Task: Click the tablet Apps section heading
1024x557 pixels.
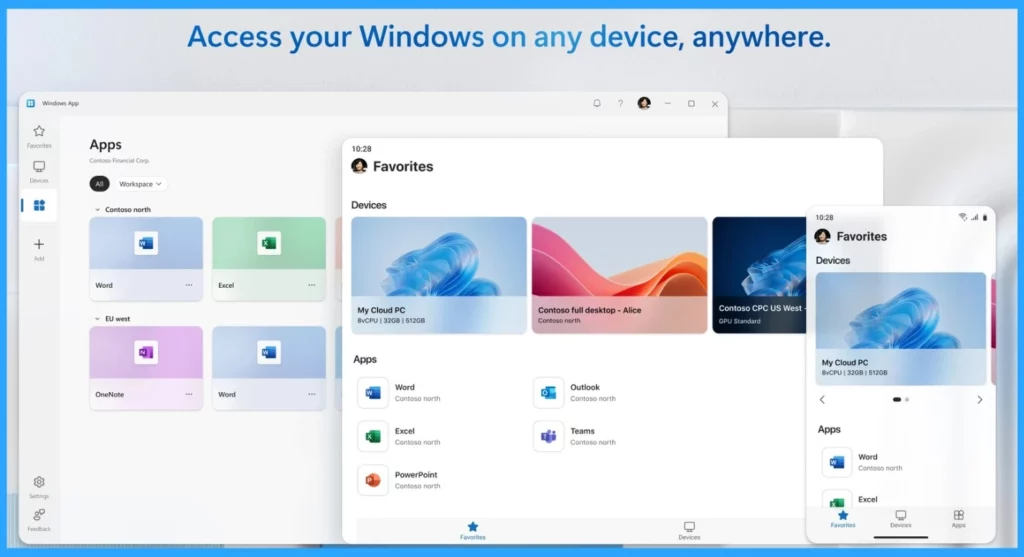Action: 365,359
